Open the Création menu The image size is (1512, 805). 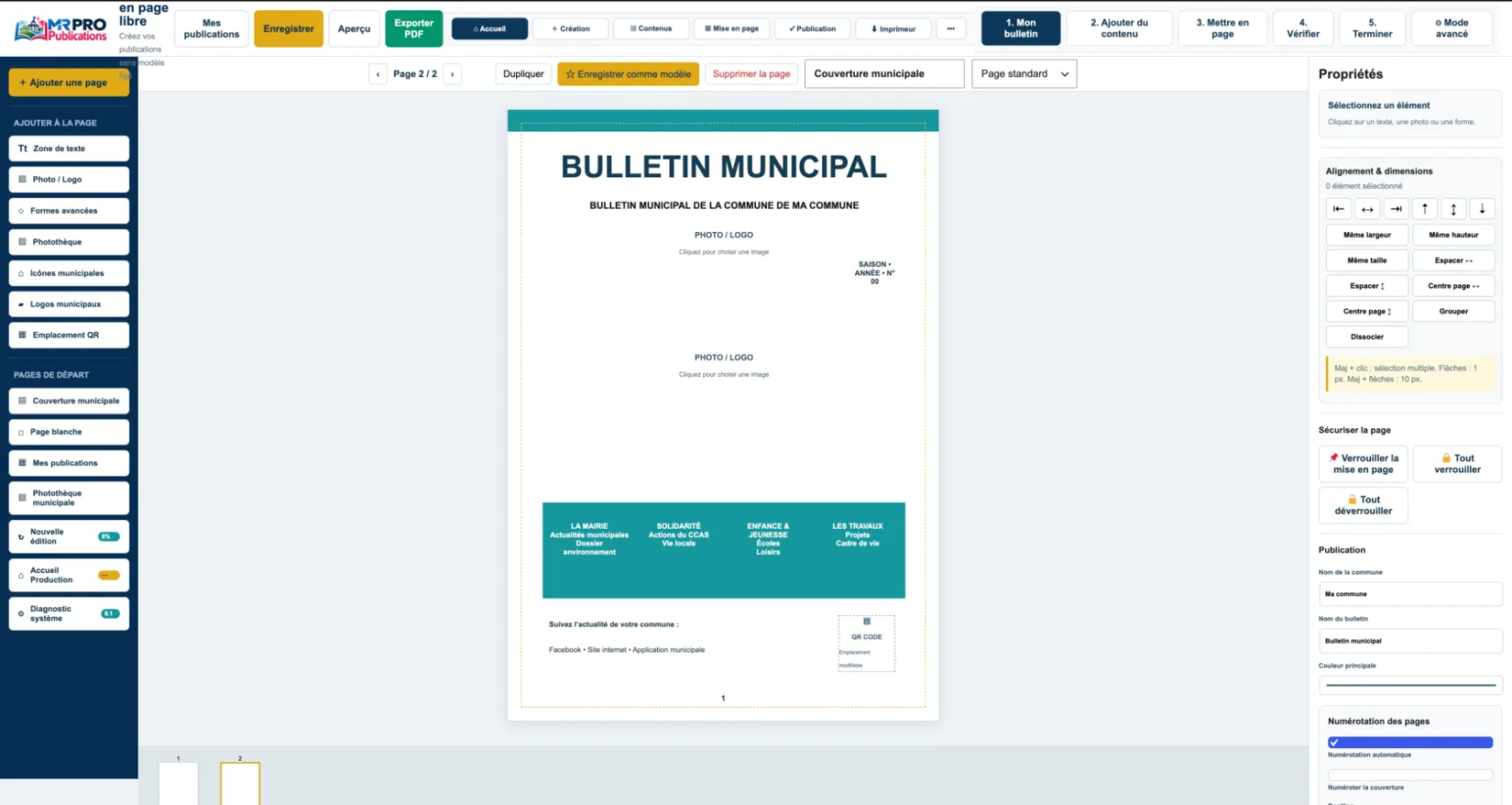point(570,28)
